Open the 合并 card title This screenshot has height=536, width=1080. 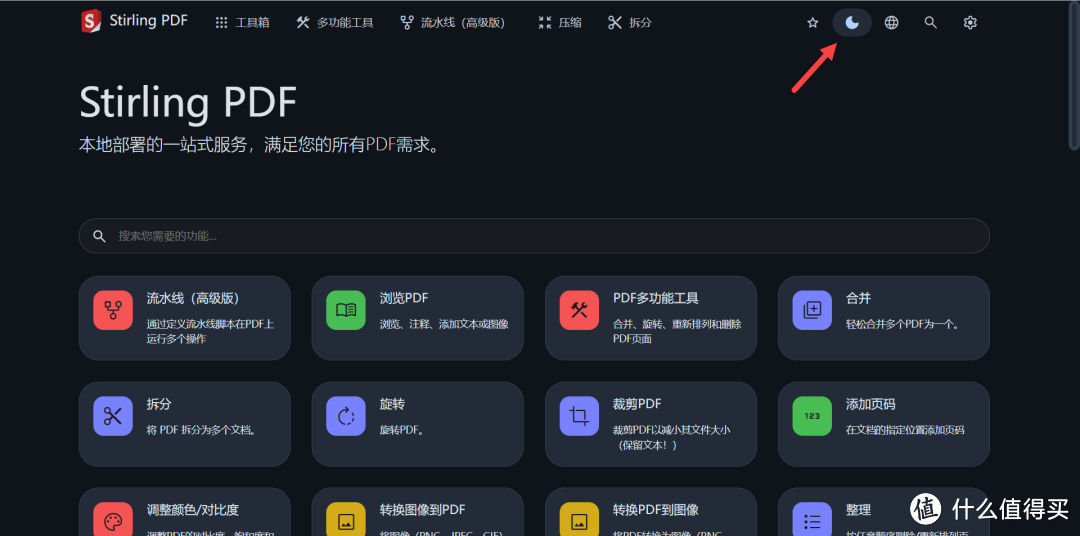pyautogui.click(x=858, y=298)
